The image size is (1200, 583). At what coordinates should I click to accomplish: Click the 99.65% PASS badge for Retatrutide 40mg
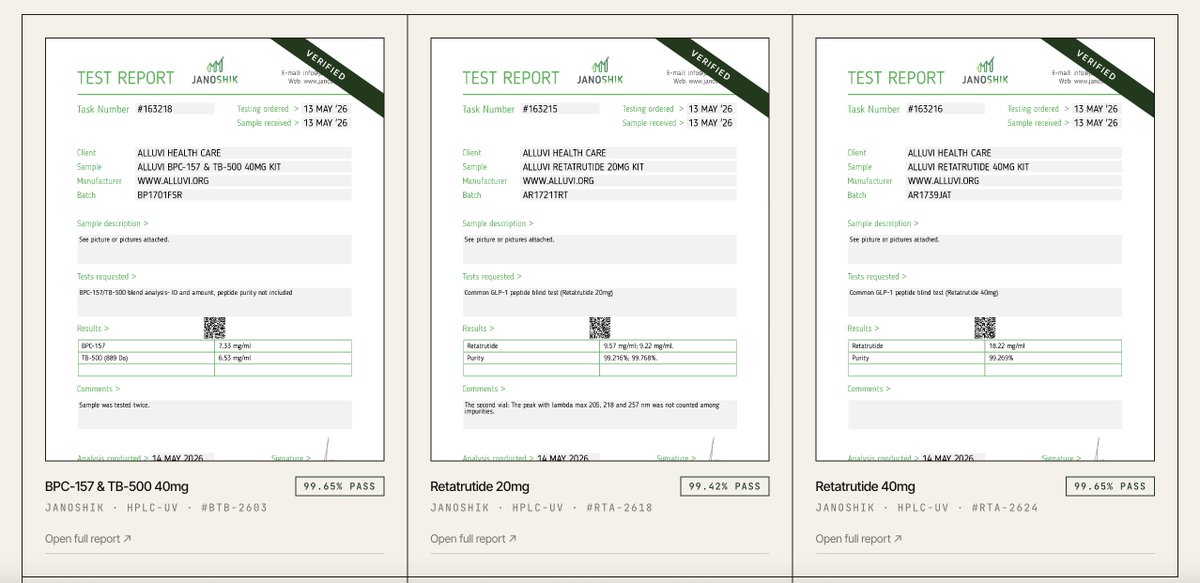[1110, 487]
